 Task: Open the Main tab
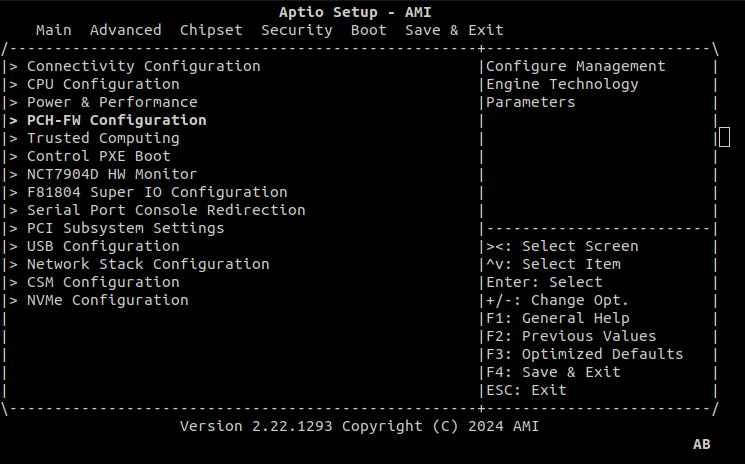coord(53,30)
